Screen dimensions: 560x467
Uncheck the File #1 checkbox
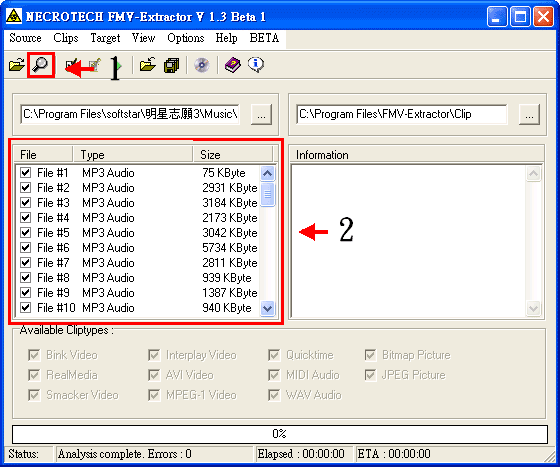pos(25,173)
